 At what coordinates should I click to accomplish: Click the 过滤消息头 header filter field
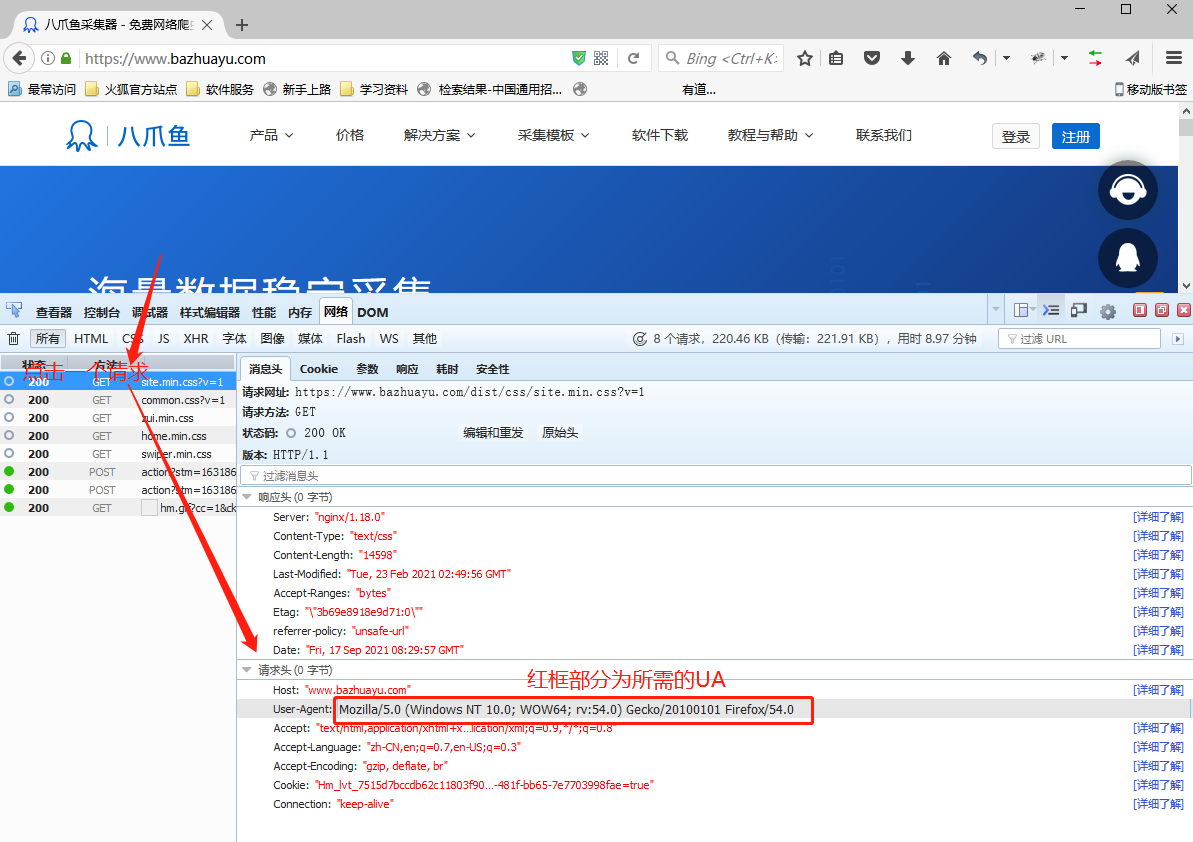716,475
